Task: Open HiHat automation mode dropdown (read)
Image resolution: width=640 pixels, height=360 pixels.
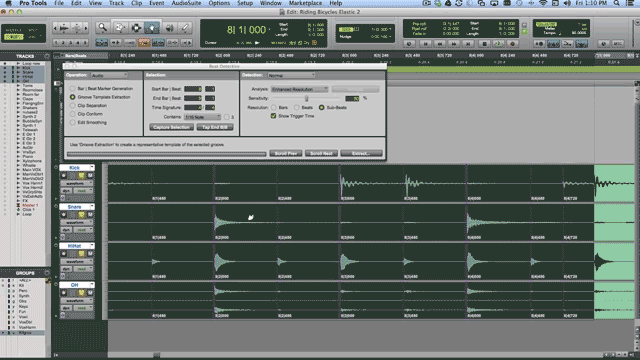Action: click(x=83, y=269)
